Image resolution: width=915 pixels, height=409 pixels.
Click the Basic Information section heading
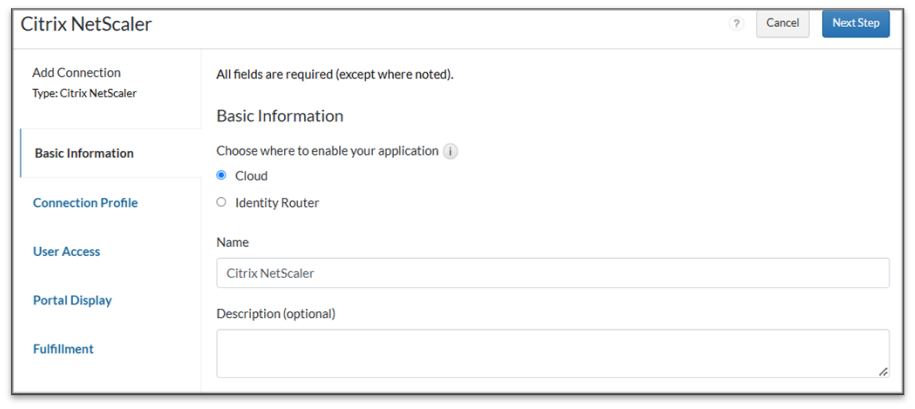279,116
